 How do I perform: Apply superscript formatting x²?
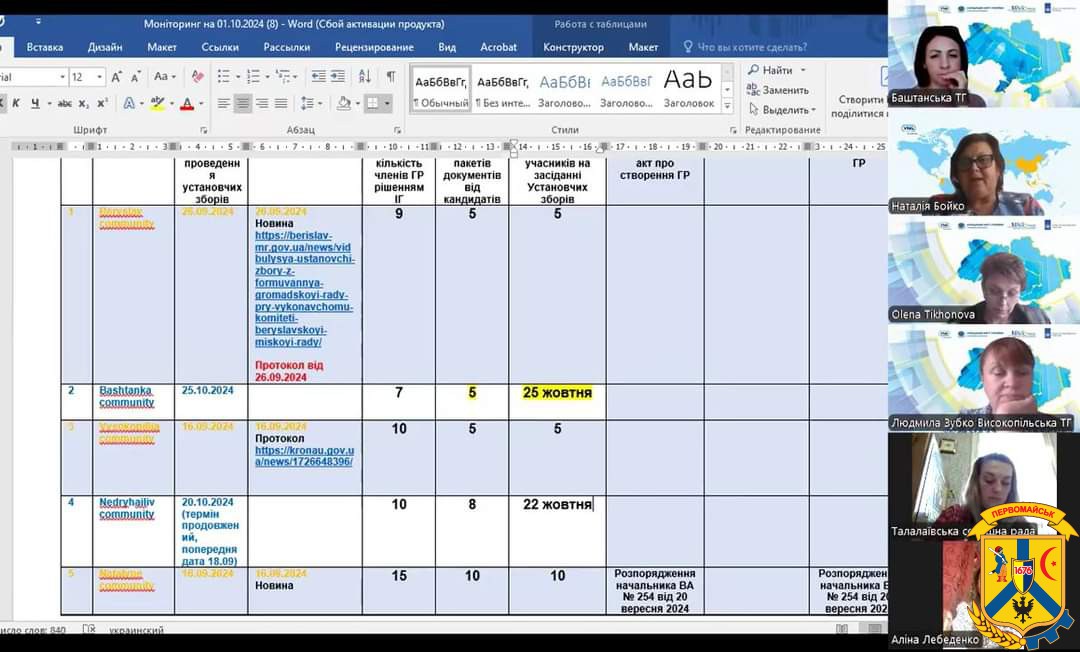[103, 103]
